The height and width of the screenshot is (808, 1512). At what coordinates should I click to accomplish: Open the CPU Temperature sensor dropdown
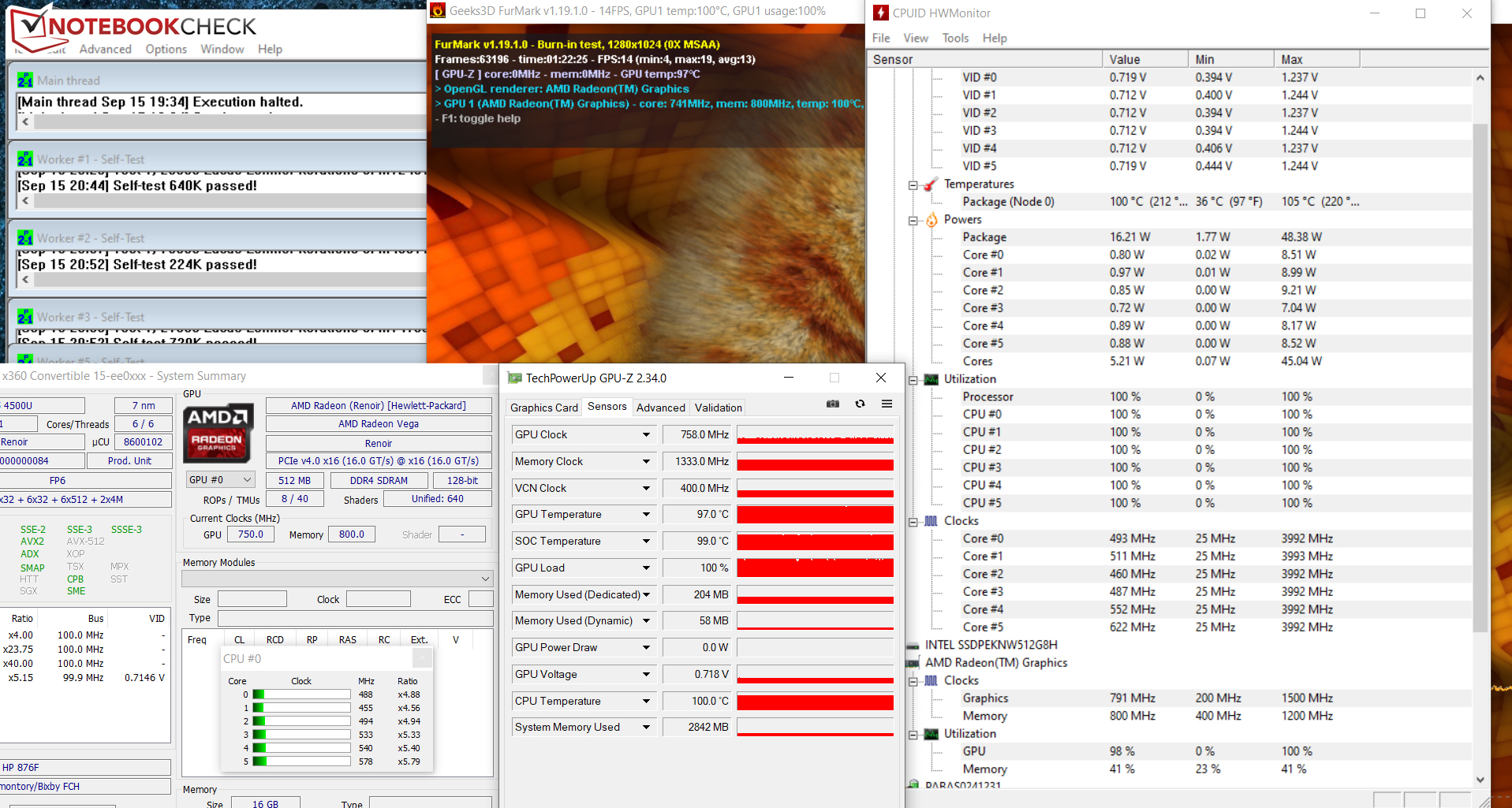[646, 701]
